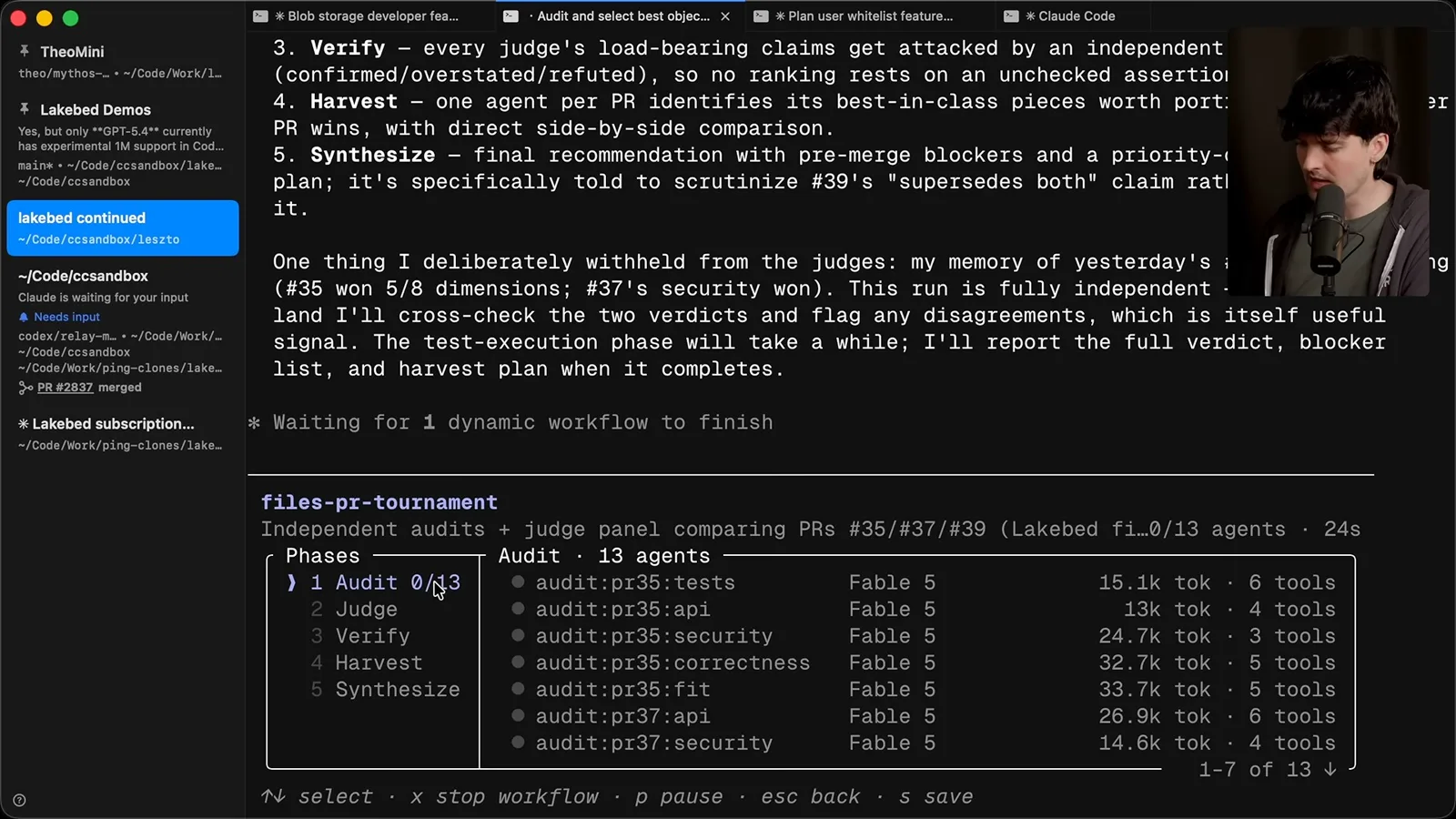Click terminal icon on Plan user whitelist tab
Image resolution: width=1456 pixels, height=819 pixels.
coord(761,15)
